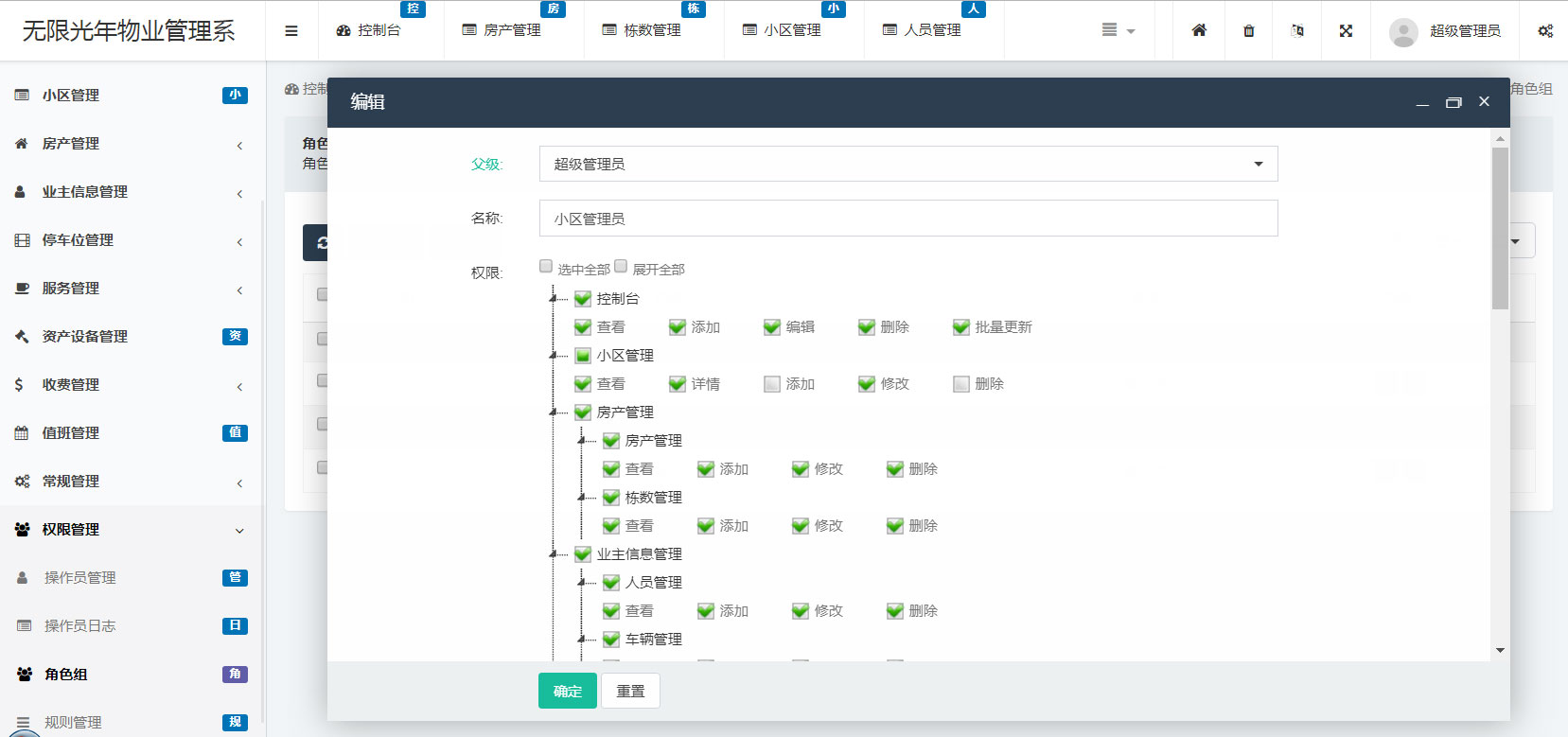This screenshot has width=1568, height=737.
Task: Toggle the 展开全部 checkbox
Action: coord(621,267)
